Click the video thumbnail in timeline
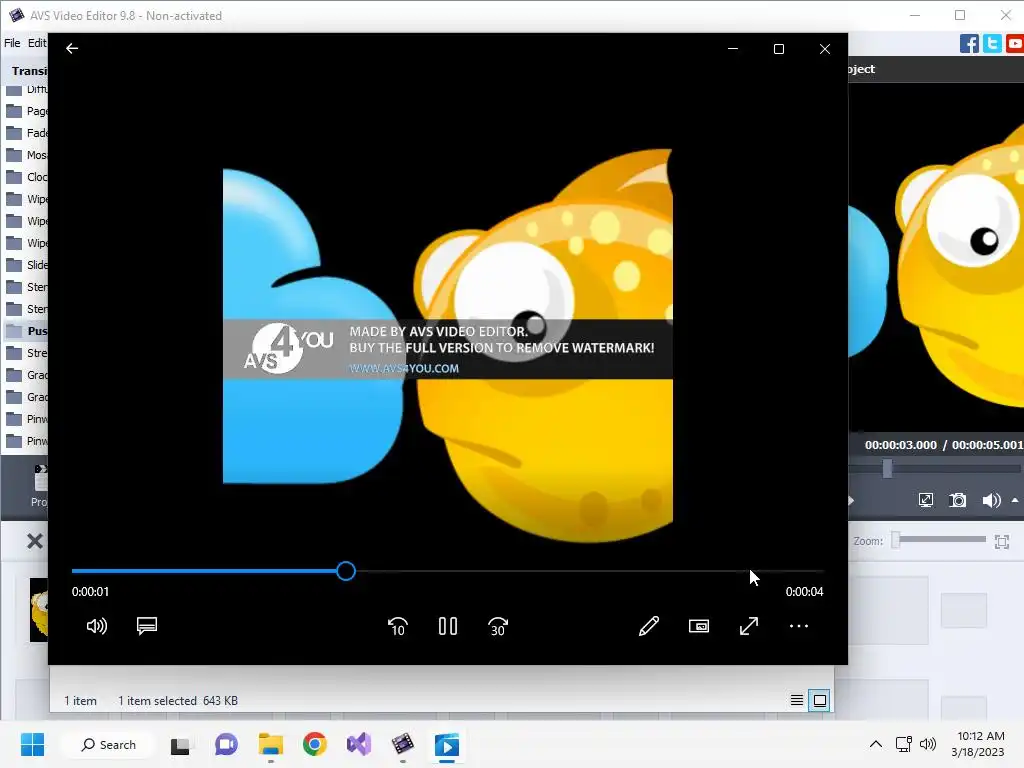This screenshot has width=1024, height=768. coord(39,610)
